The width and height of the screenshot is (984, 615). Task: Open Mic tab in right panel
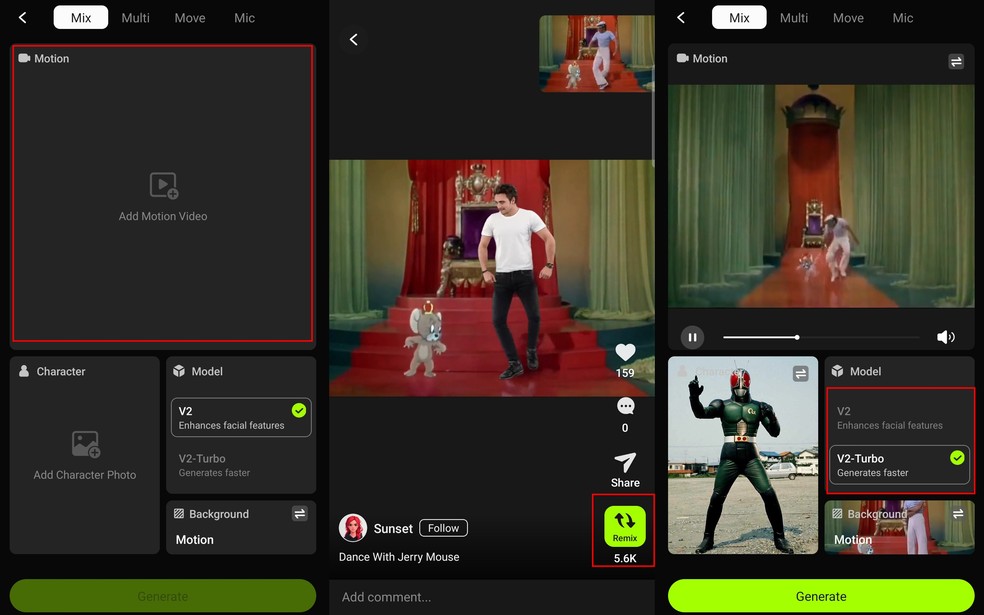click(902, 18)
